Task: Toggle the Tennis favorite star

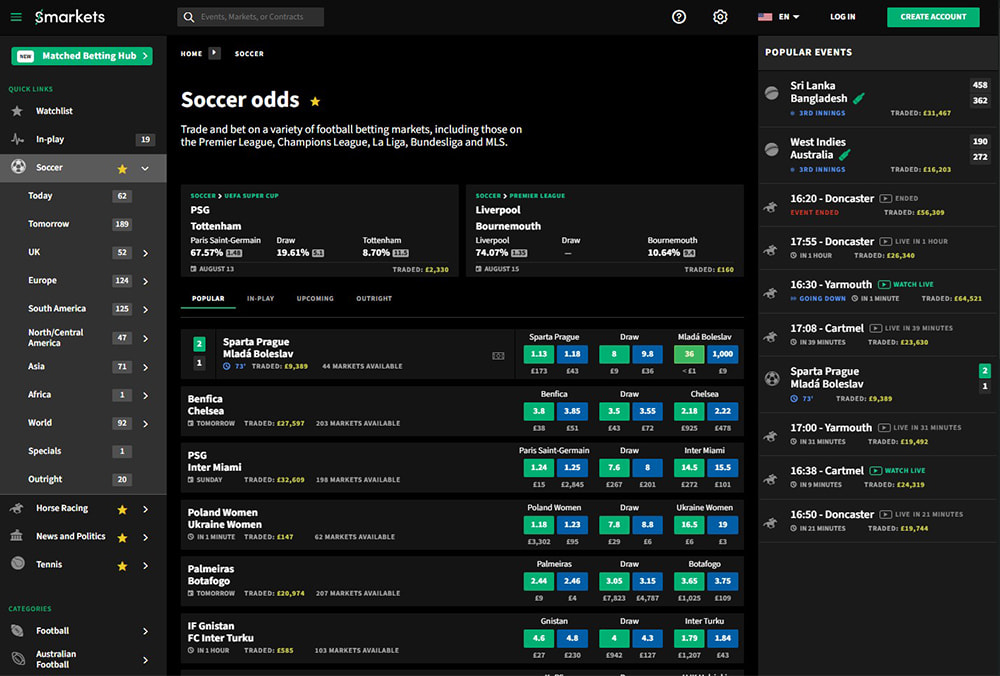Action: click(122, 565)
